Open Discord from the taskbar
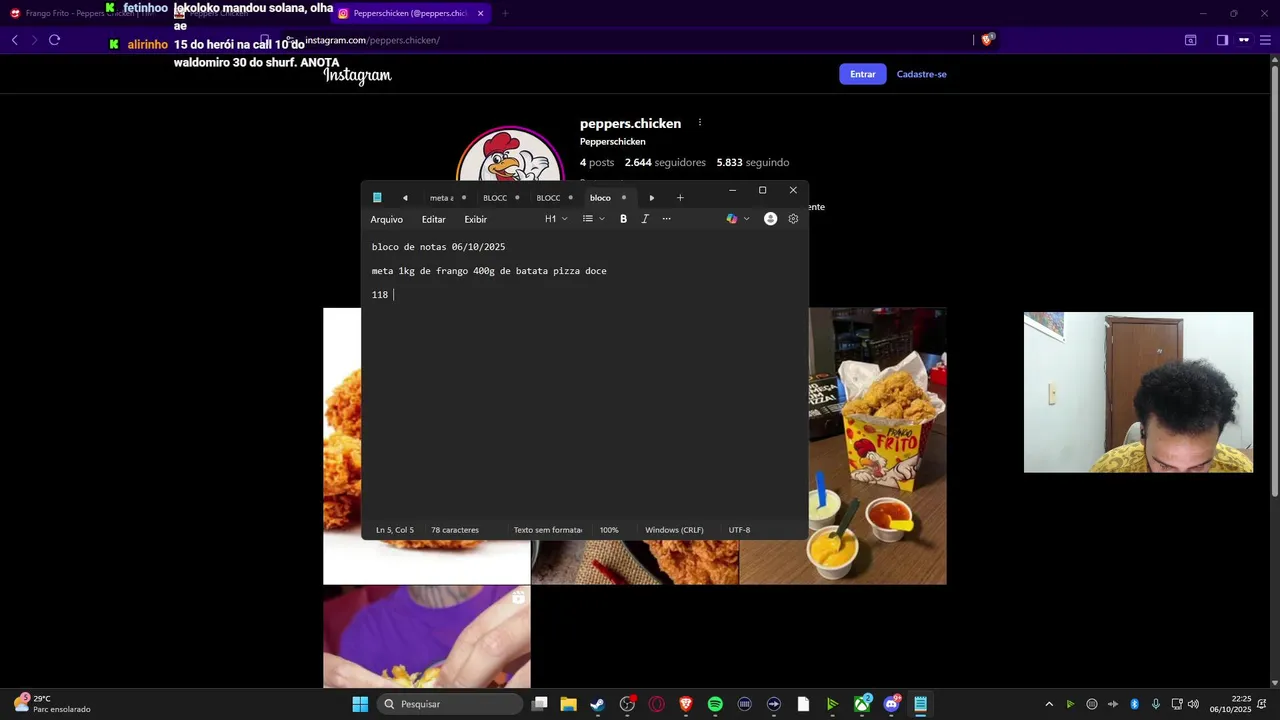The width and height of the screenshot is (1280, 720). [x=891, y=704]
